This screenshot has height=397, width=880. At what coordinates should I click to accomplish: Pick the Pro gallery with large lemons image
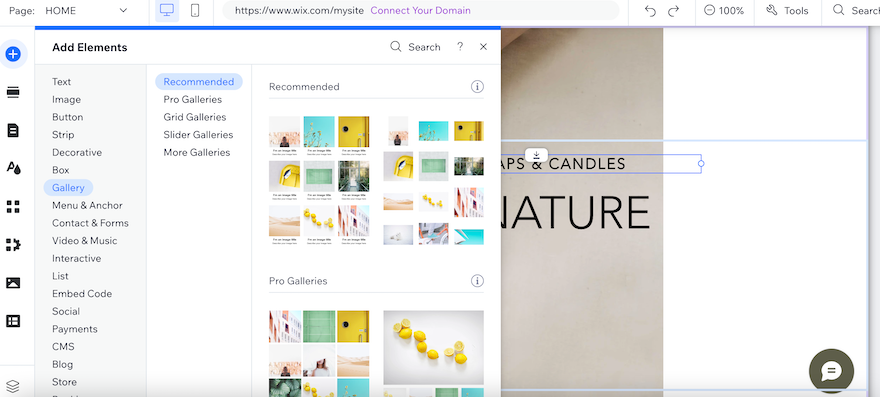[x=433, y=353]
